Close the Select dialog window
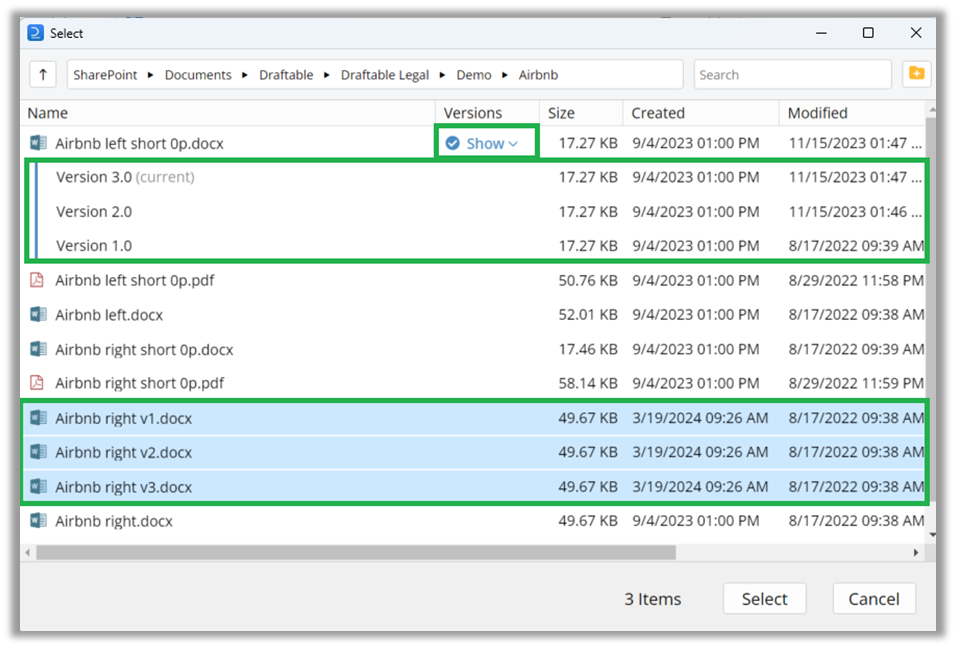Image resolution: width=956 pixels, height=648 pixels. point(916,33)
